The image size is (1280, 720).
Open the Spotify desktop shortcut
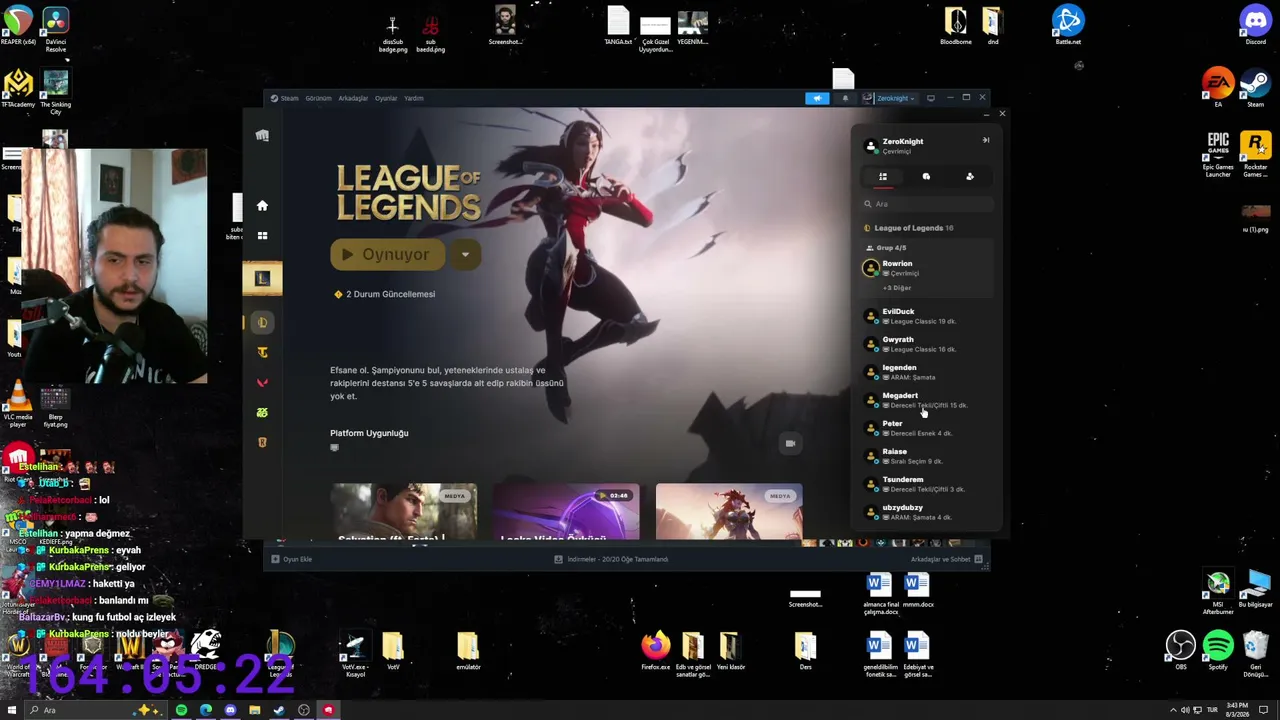click(x=1218, y=650)
